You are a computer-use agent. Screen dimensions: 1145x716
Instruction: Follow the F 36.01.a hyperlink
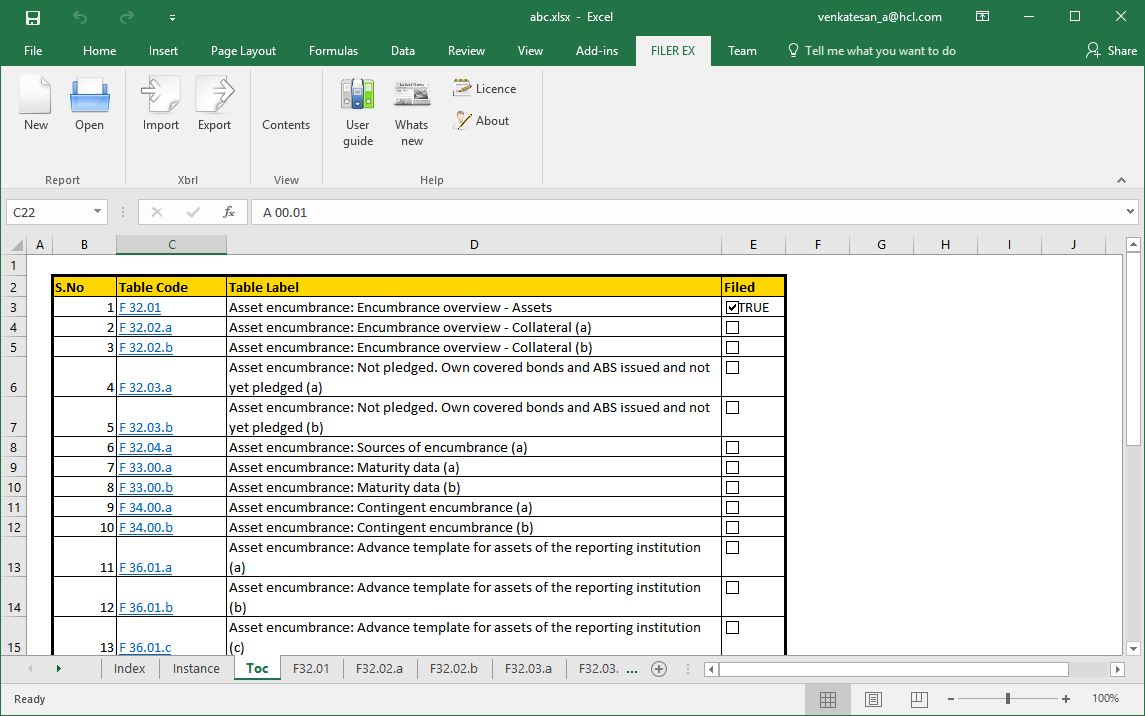[145, 568]
